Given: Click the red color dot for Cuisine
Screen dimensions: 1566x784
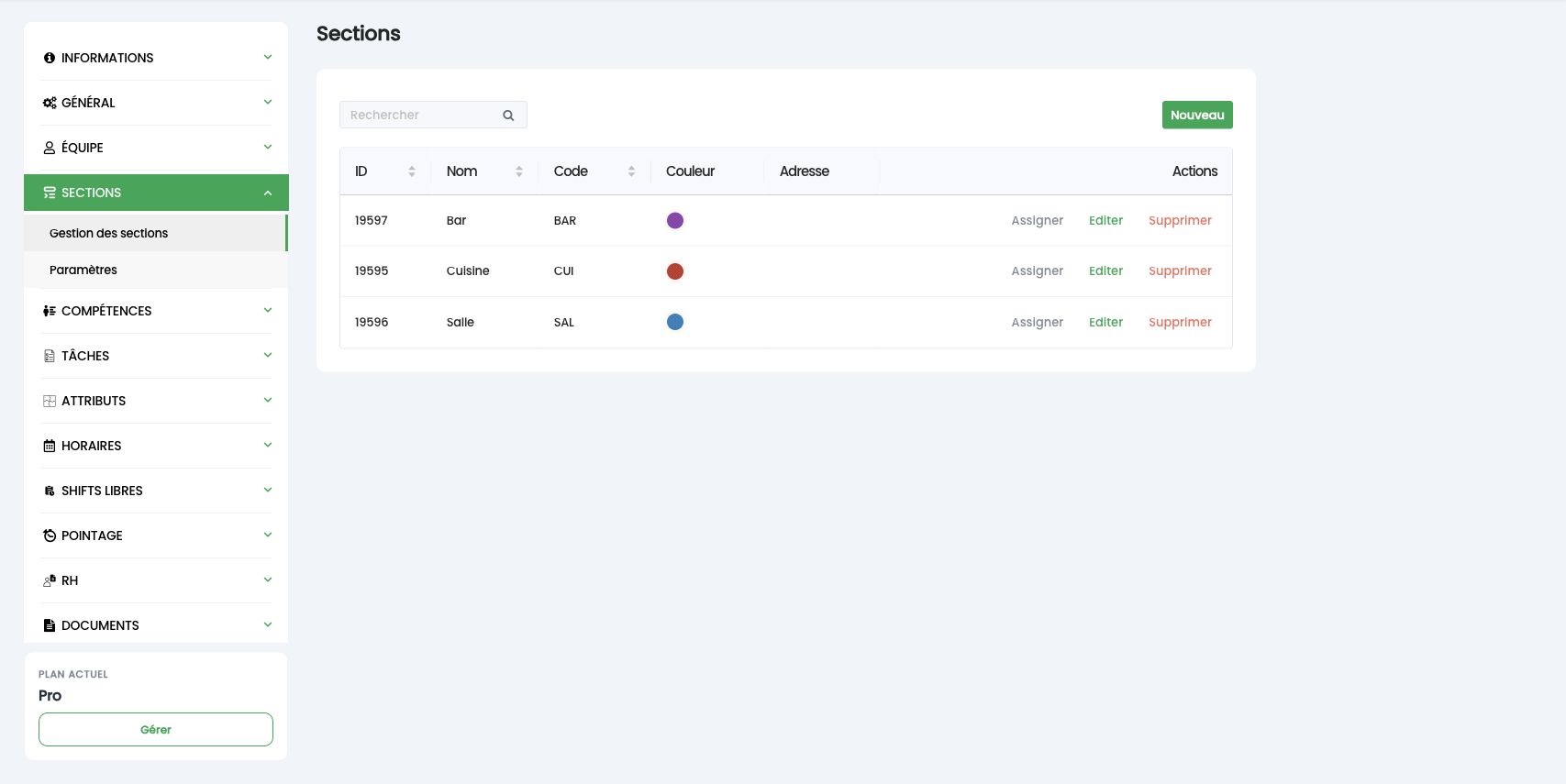Looking at the screenshot, I should pyautogui.click(x=675, y=271).
